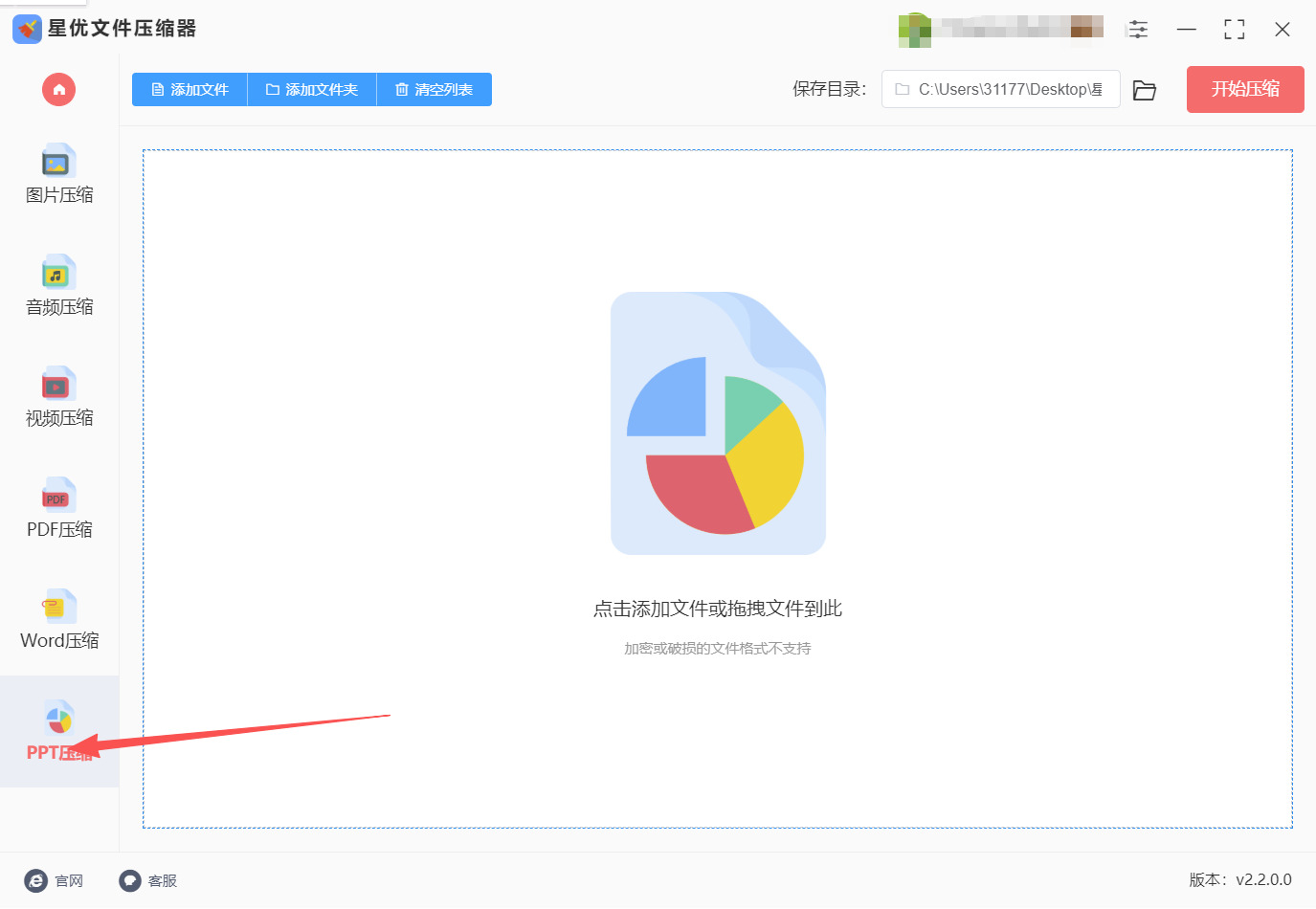Screen dimensions: 1316x909
Task: Open 视频压缩 video compression
Action: [59, 397]
